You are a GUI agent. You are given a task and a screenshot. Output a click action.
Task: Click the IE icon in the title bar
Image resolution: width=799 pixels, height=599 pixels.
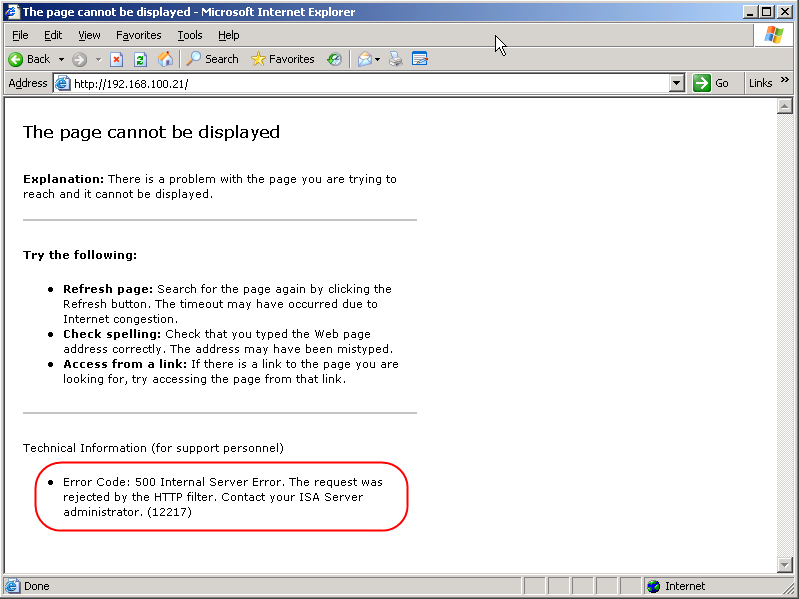point(12,12)
